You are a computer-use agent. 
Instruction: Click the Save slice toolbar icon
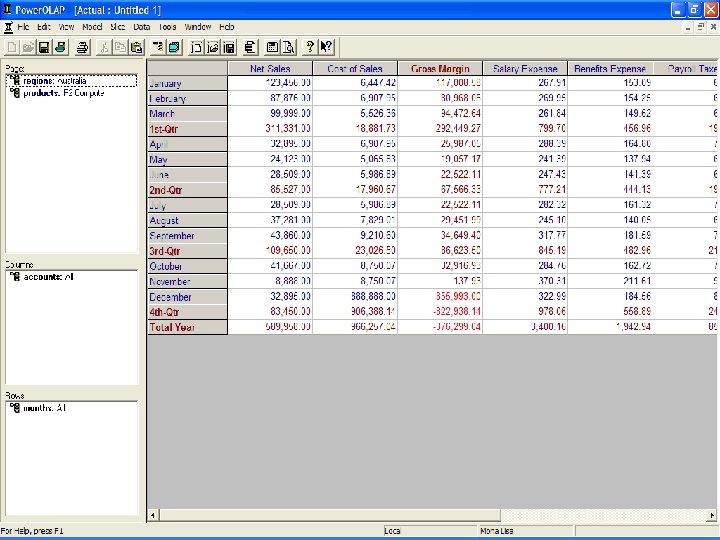tap(229, 47)
